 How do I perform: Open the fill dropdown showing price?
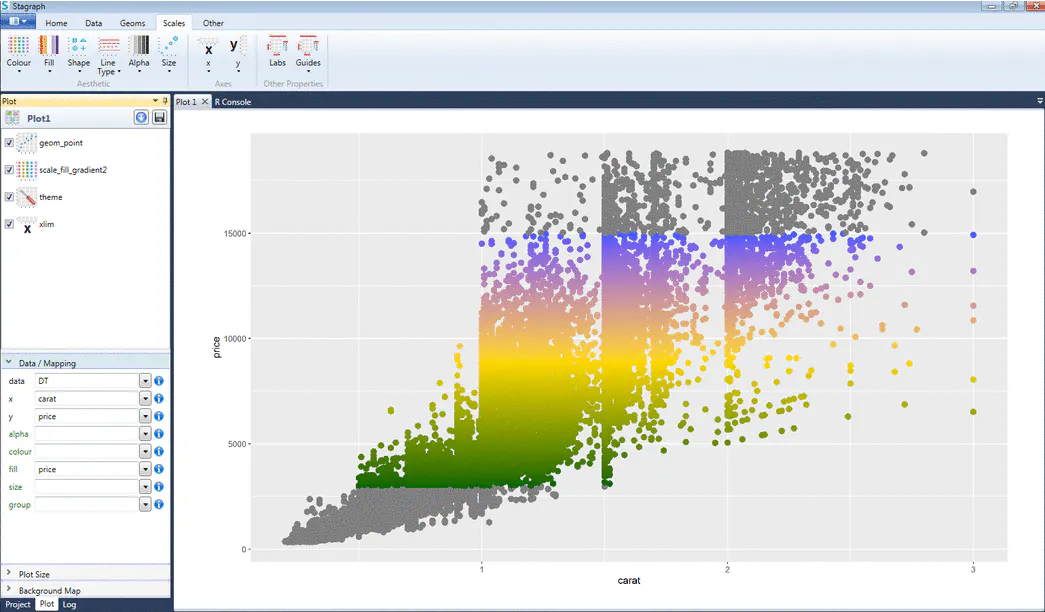pos(145,469)
